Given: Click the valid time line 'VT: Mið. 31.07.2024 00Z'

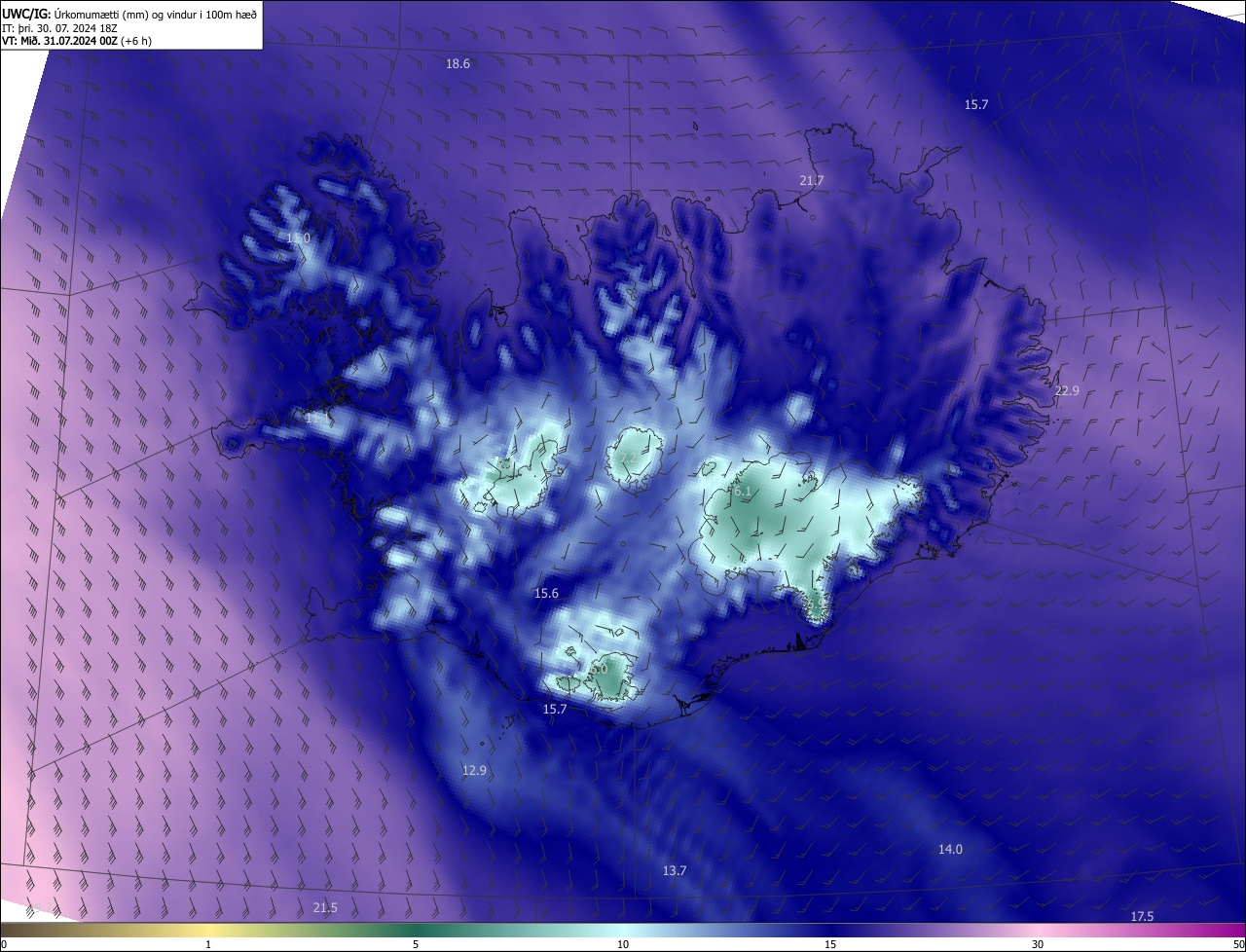Looking at the screenshot, I should pyautogui.click(x=60, y=41).
